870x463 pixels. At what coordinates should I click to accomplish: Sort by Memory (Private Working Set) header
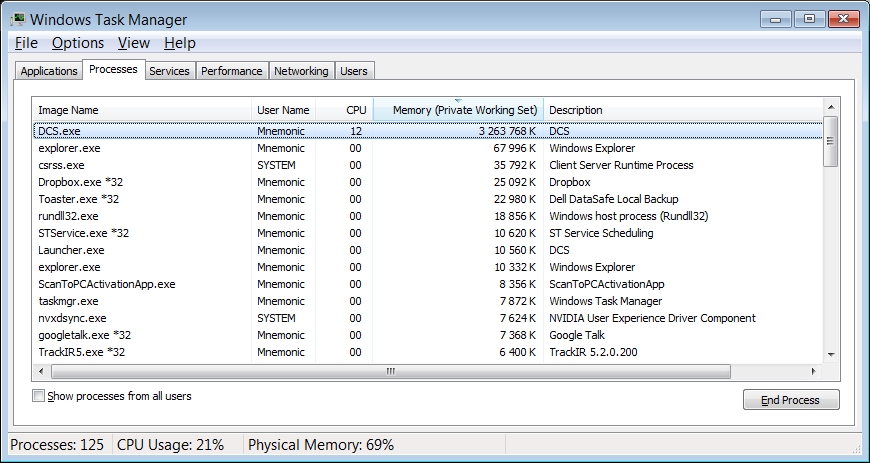pyautogui.click(x=458, y=110)
